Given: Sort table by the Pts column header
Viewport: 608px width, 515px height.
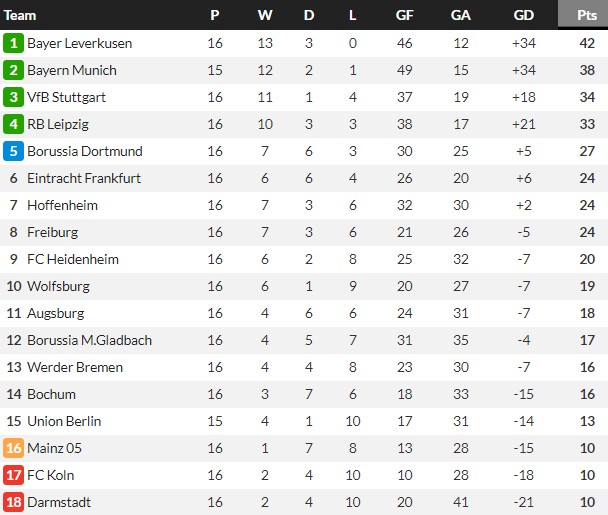Looking at the screenshot, I should point(587,15).
